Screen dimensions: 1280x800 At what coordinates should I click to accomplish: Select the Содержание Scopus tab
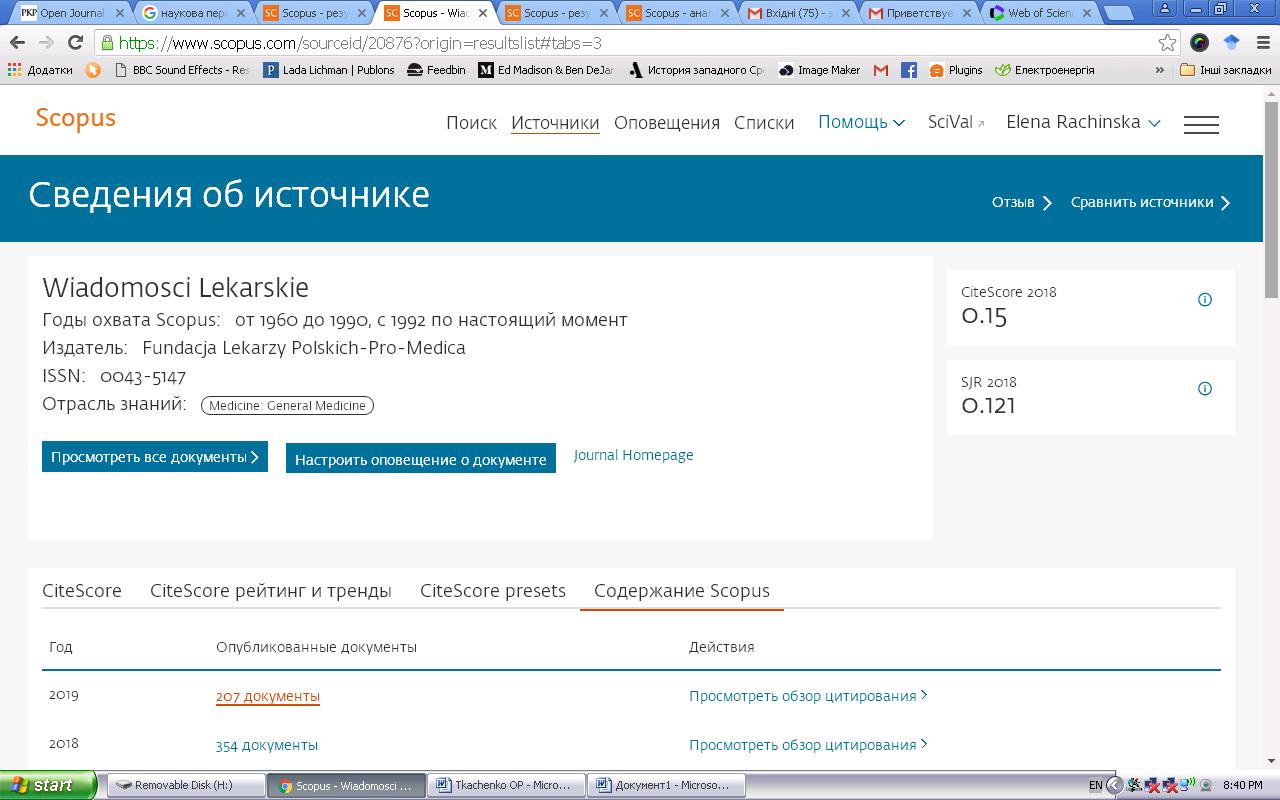tap(682, 591)
